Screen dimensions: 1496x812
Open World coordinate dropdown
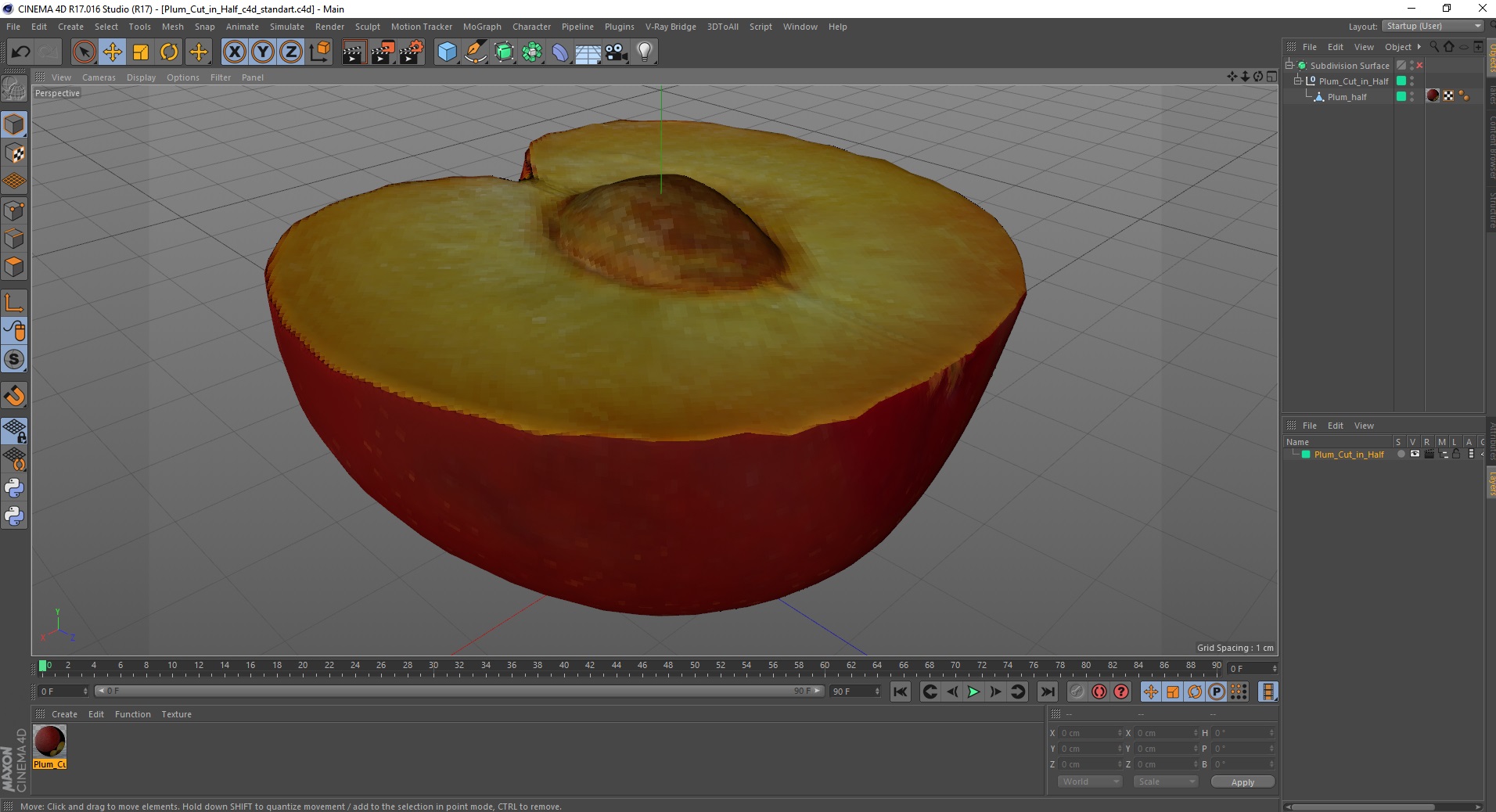1090,781
